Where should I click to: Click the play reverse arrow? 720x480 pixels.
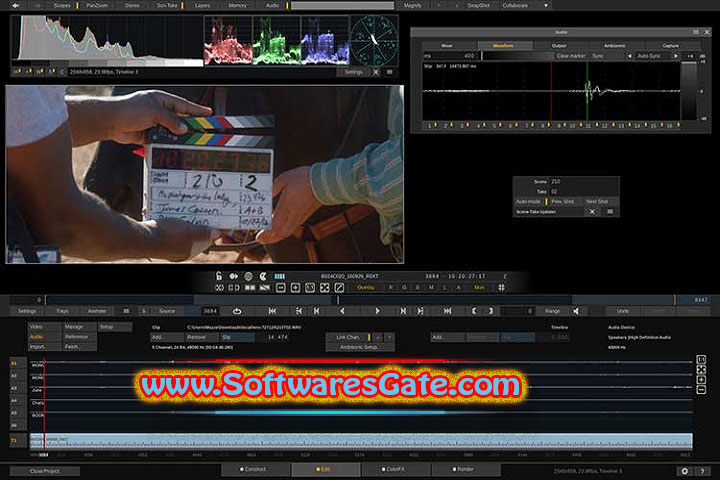point(343,311)
